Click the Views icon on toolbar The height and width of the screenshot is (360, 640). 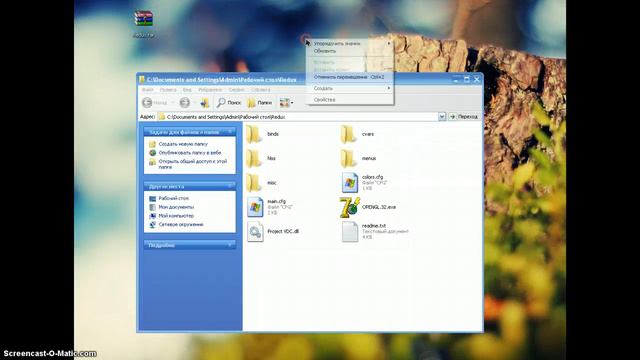pyautogui.click(x=284, y=103)
